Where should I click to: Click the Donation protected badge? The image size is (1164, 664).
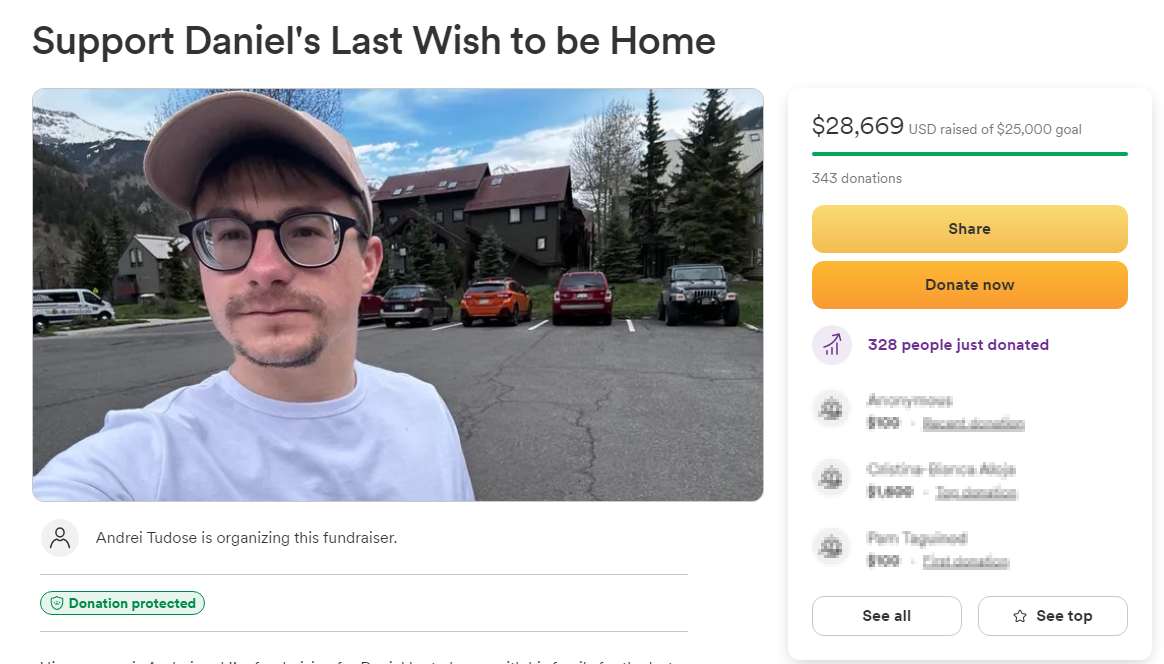click(122, 603)
